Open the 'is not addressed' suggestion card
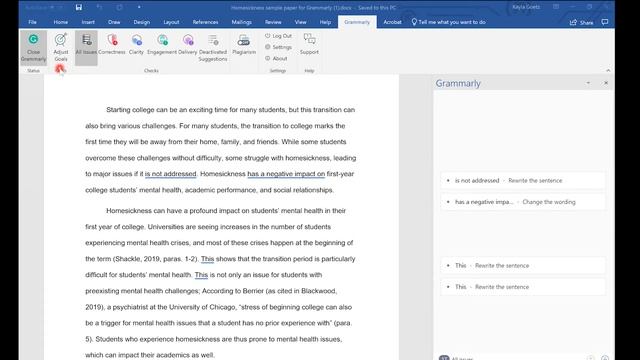This screenshot has height=360, width=640. (523, 180)
